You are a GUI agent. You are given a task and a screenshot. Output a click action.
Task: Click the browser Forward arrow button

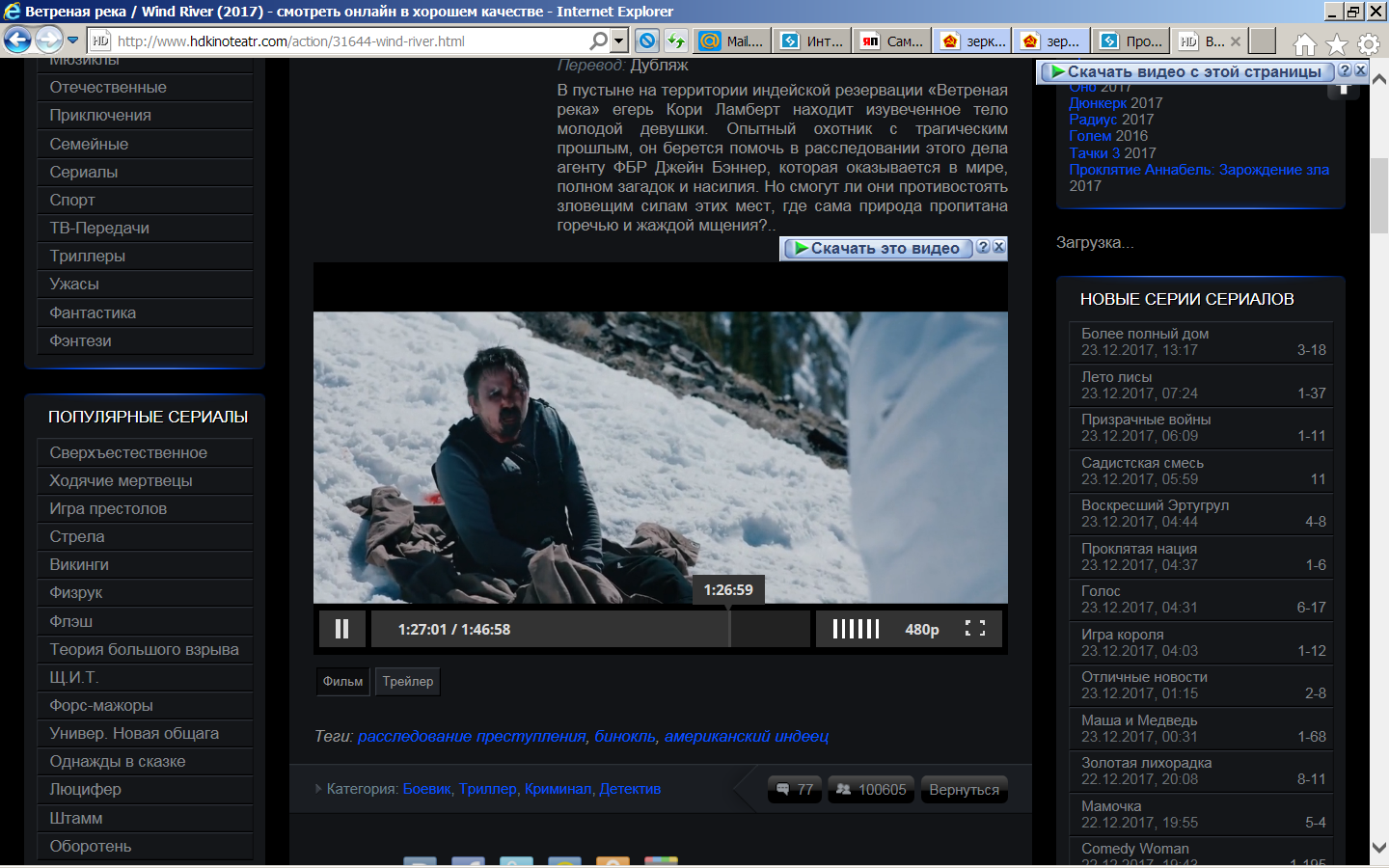(x=48, y=41)
